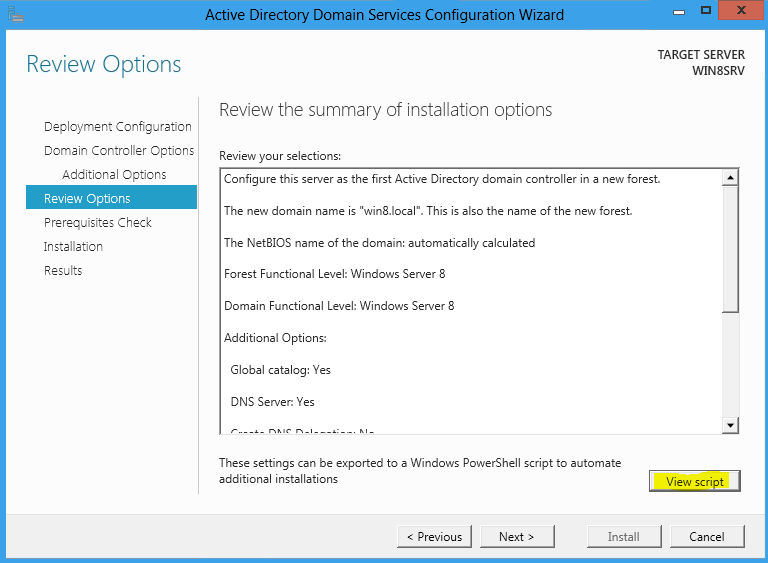Go to Deployment Configuration step

(x=118, y=126)
